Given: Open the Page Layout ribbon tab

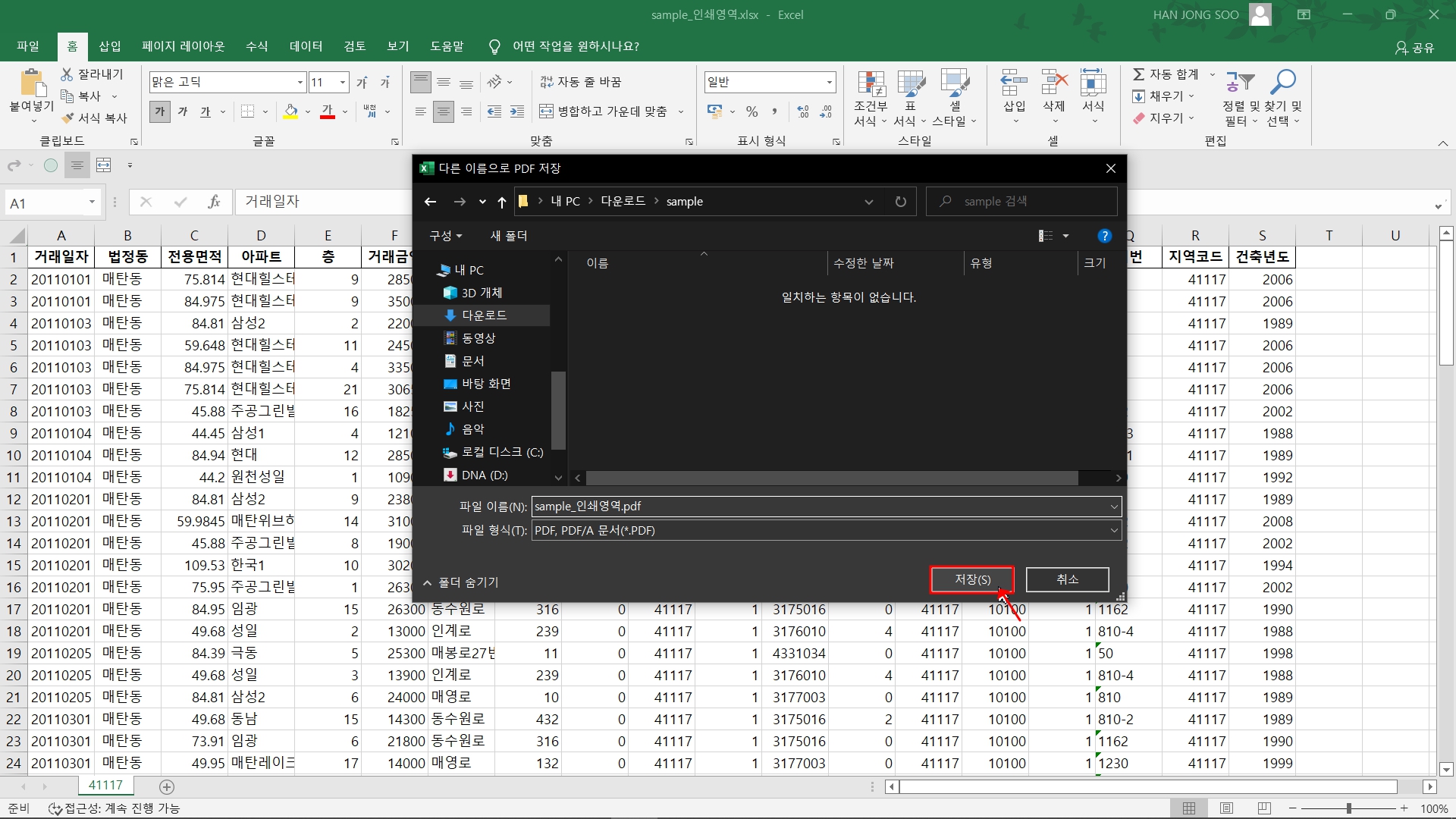Looking at the screenshot, I should pyautogui.click(x=183, y=46).
